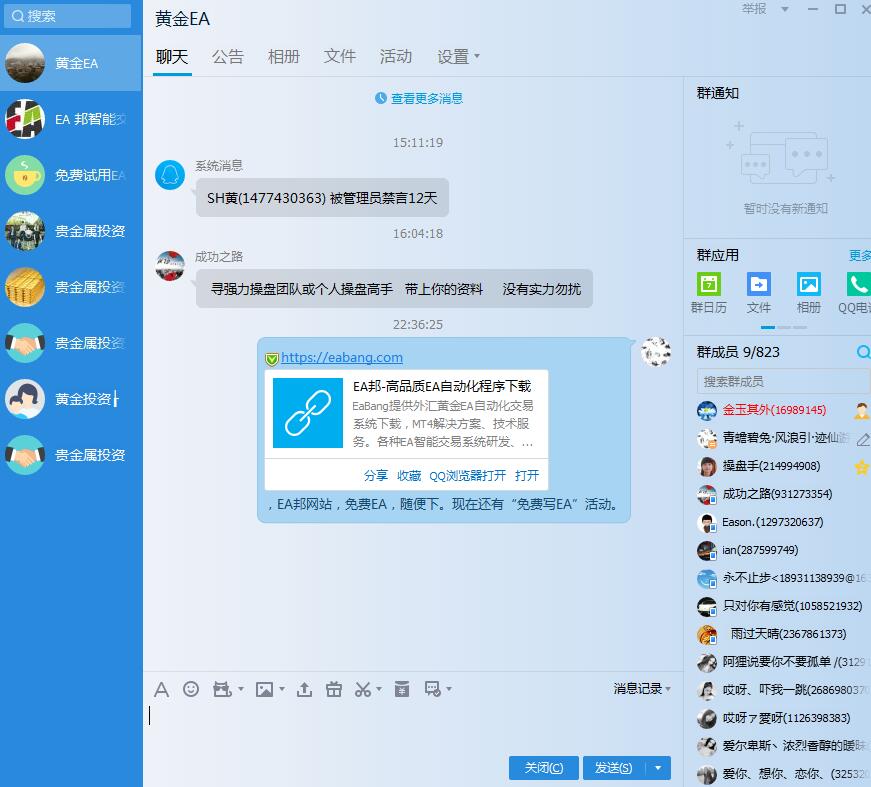Click the animated sticker icon beside emoji
871x787 pixels.
[222, 689]
